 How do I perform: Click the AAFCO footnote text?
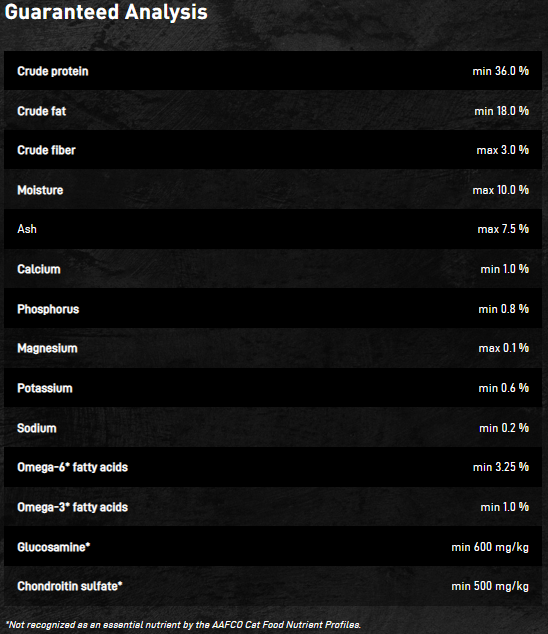pos(183,625)
